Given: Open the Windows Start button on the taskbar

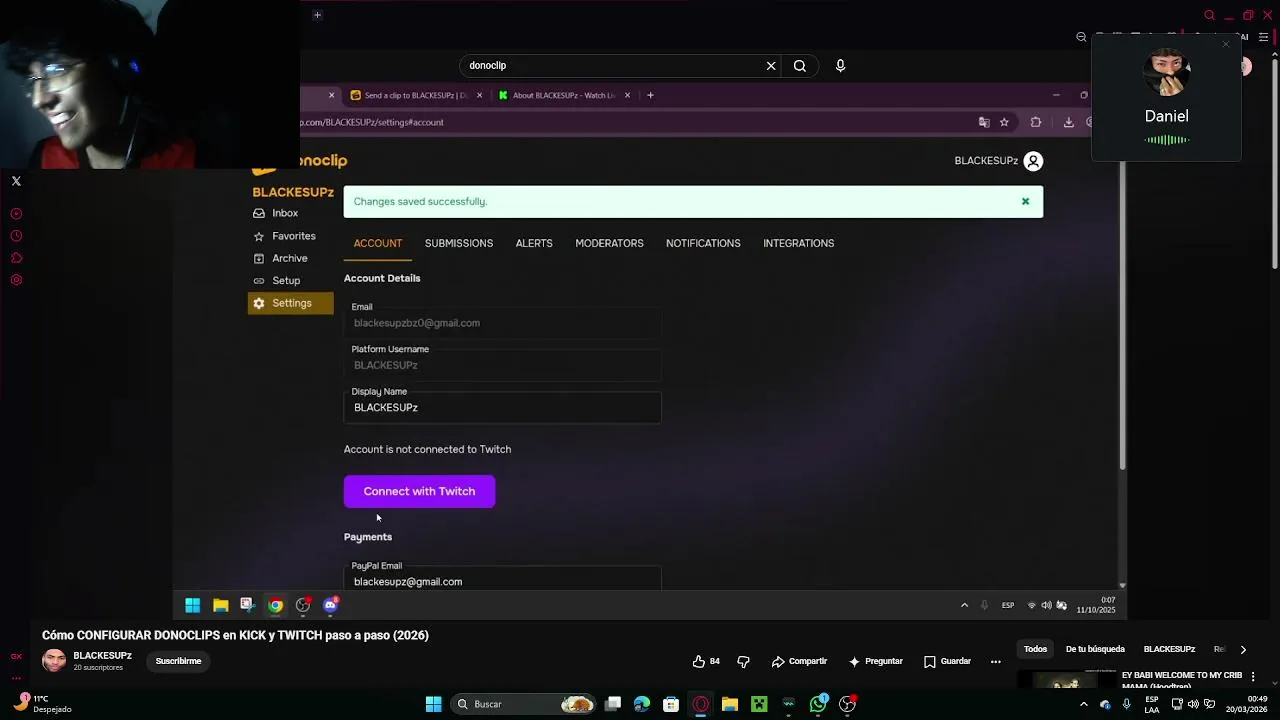Looking at the screenshot, I should click(x=433, y=704).
